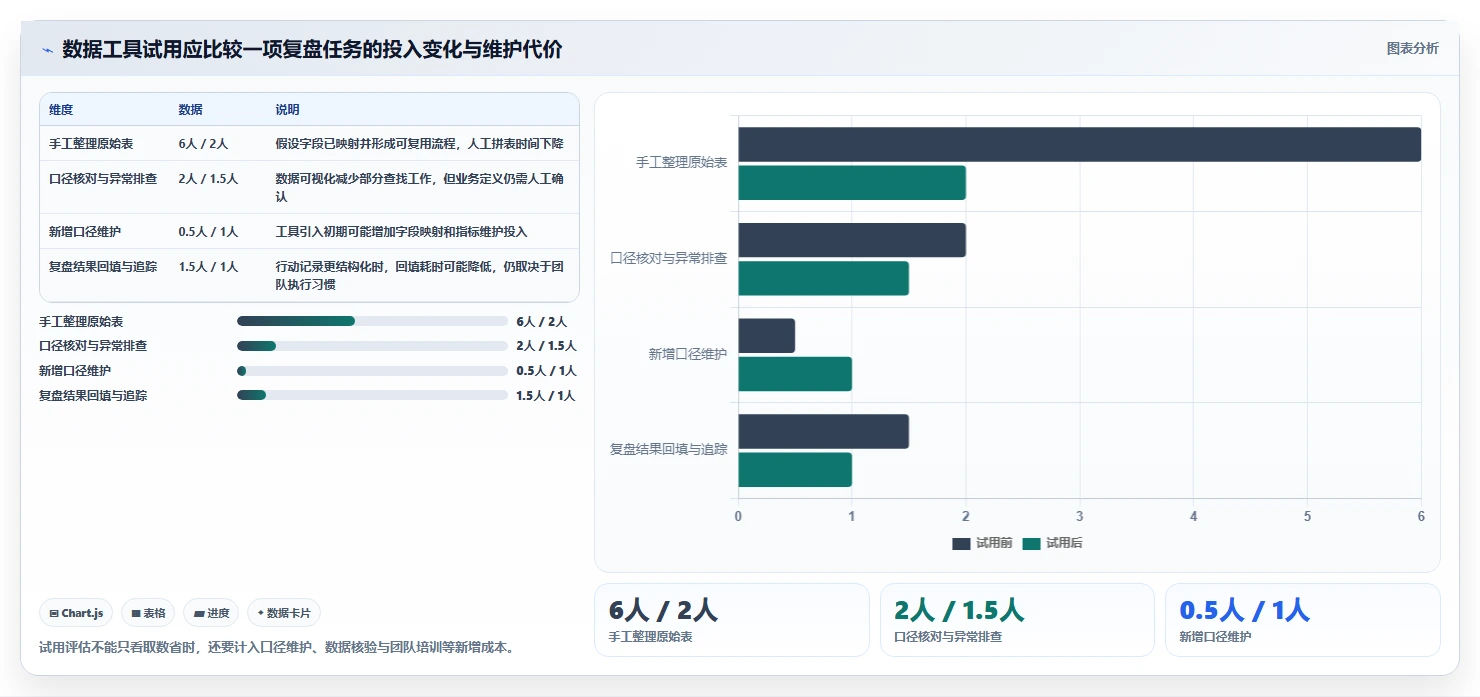
Task: Click the dark 试用前 bar for 复盘结果回填与追踪
Action: pos(823,431)
